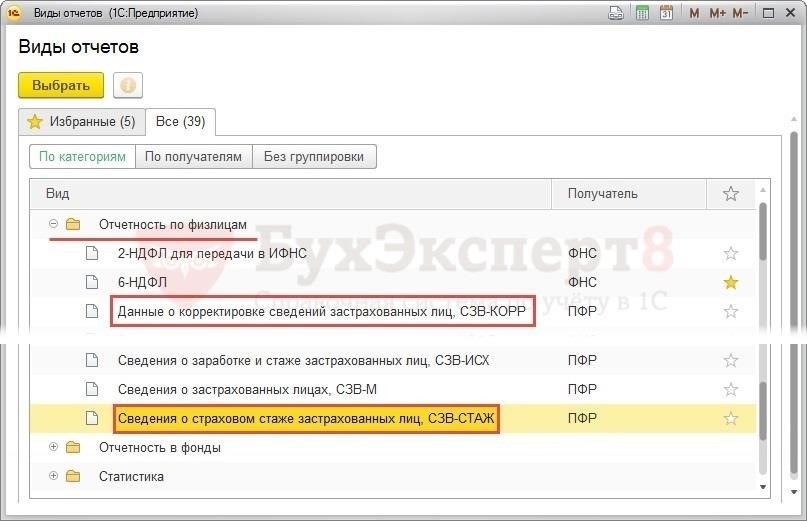Select the Без группировки option
This screenshot has height=530, width=807.
point(314,156)
